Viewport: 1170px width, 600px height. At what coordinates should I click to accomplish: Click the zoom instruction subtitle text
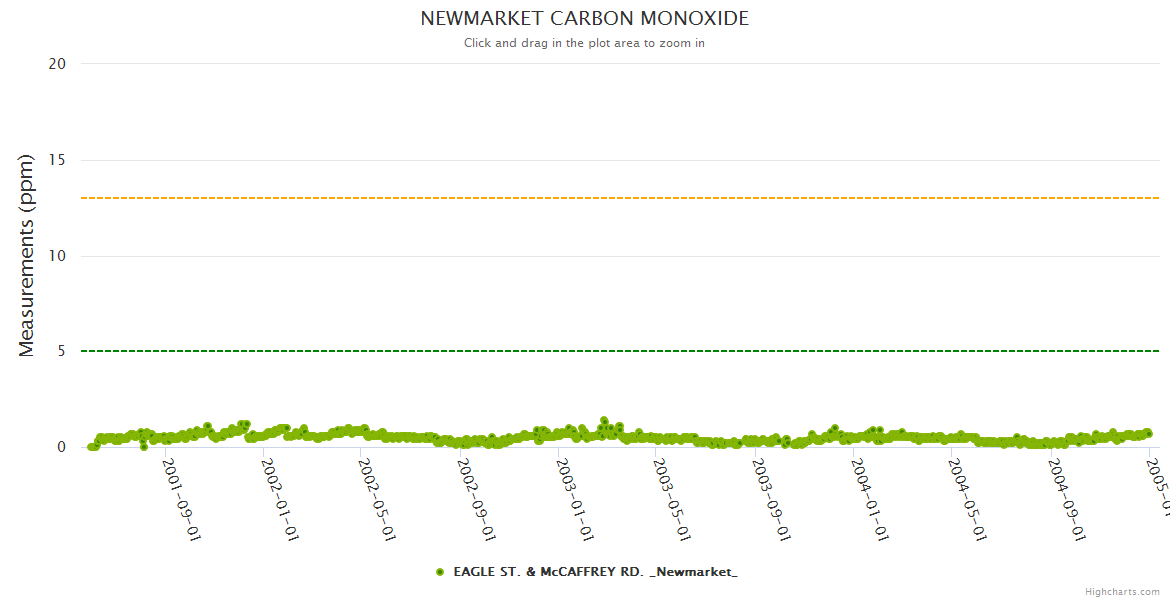[584, 43]
